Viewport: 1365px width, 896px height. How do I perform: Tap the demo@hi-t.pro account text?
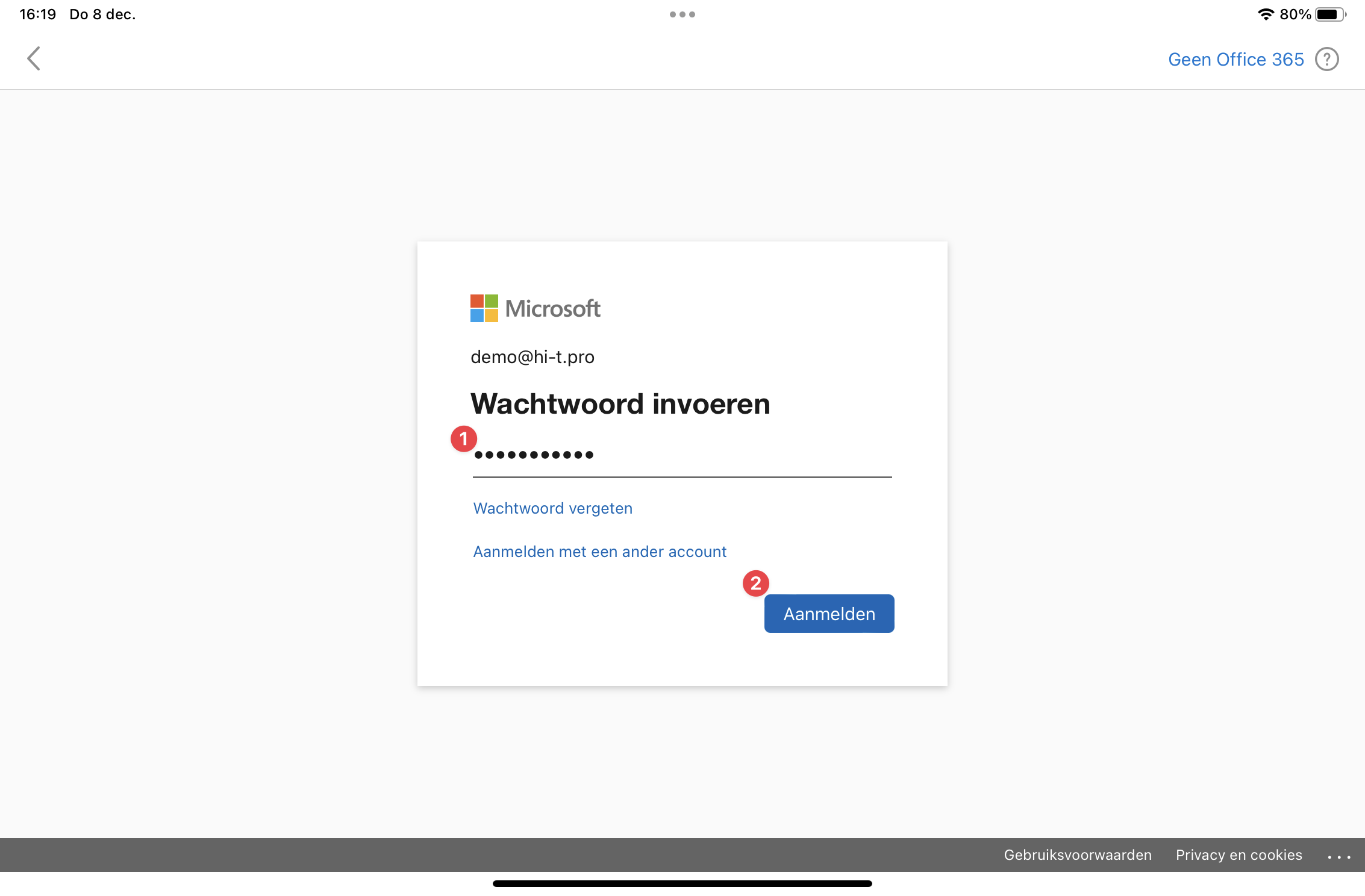click(532, 357)
